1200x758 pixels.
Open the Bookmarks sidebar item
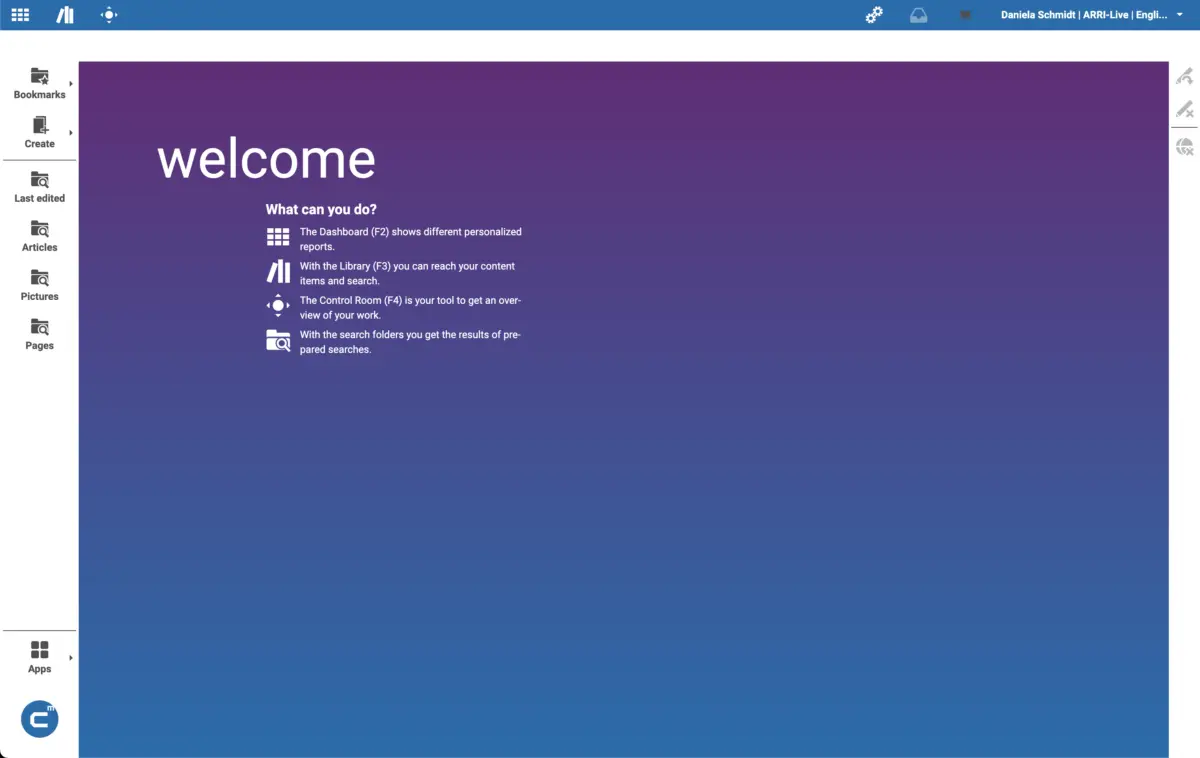39,84
